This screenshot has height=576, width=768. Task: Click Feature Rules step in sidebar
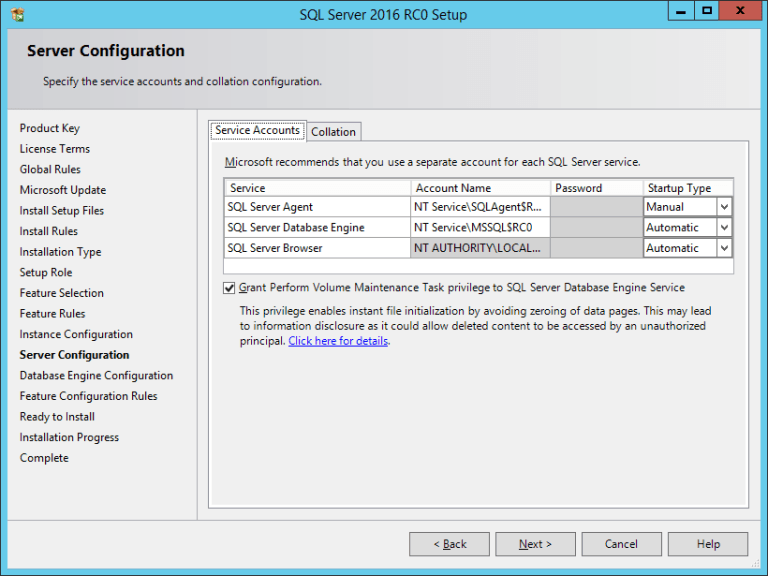52,313
